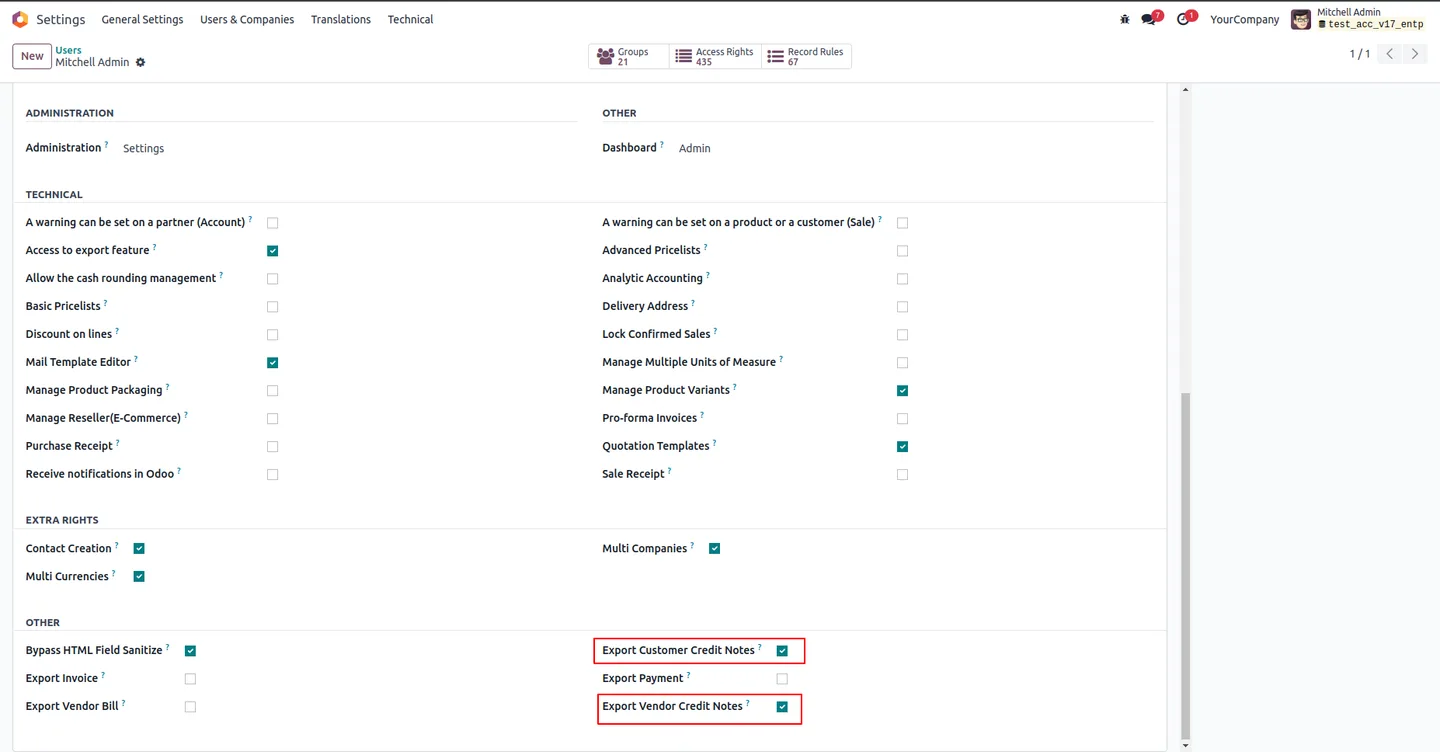This screenshot has width=1440, height=752.
Task: Click help mark beside Multi Companies
Action: point(693,545)
